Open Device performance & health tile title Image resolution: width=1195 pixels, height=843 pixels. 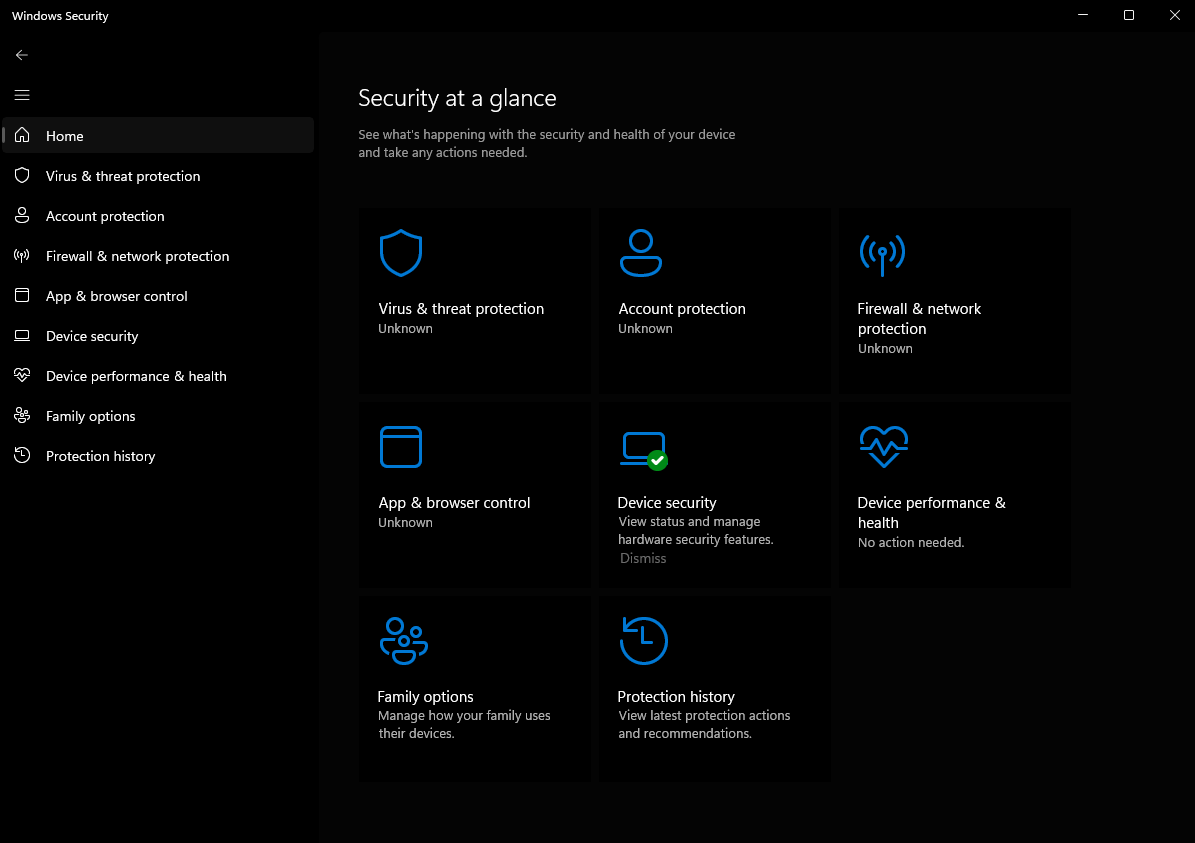(931, 513)
